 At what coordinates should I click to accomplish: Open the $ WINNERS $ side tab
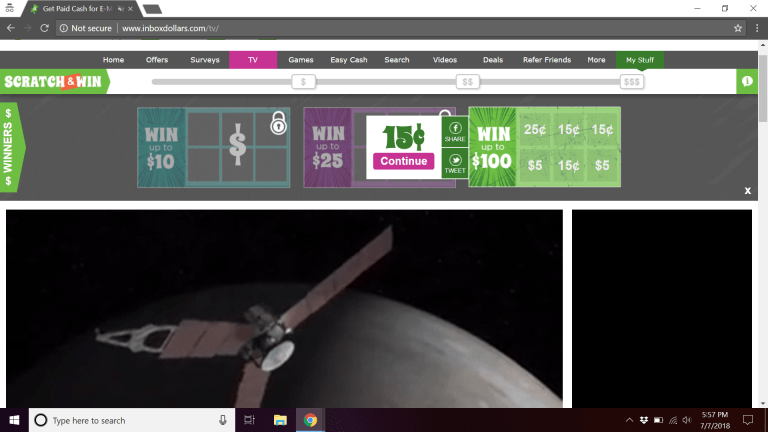[x=12, y=147]
